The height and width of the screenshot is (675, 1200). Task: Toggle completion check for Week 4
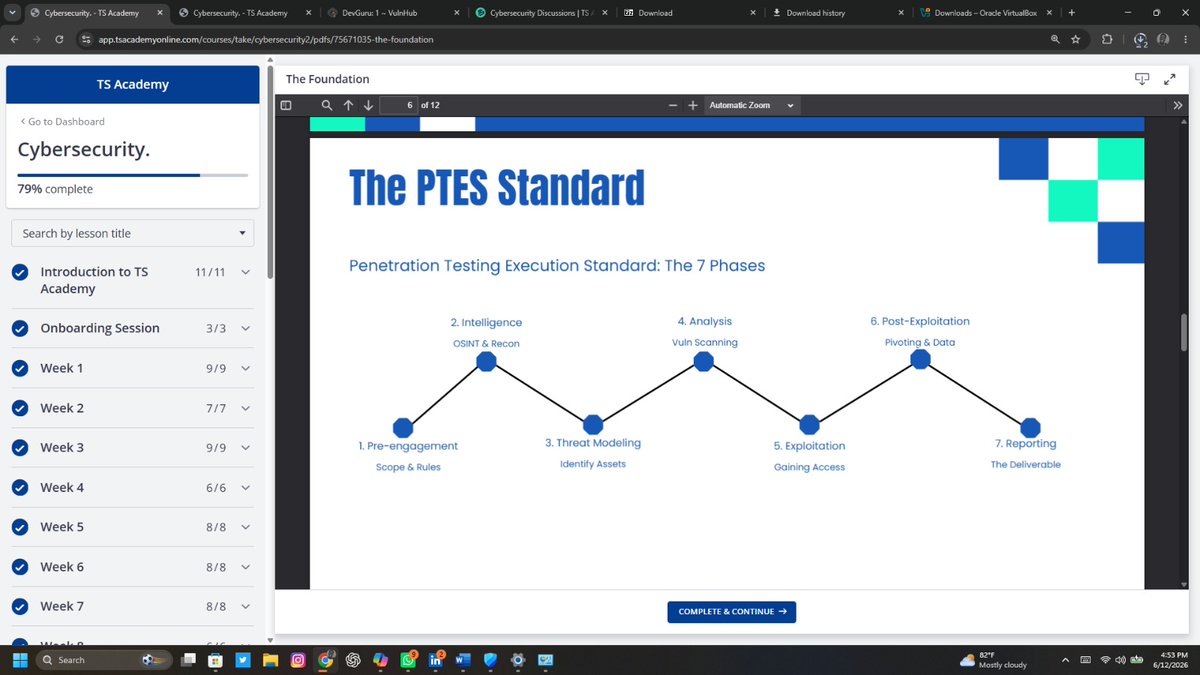coord(19,487)
